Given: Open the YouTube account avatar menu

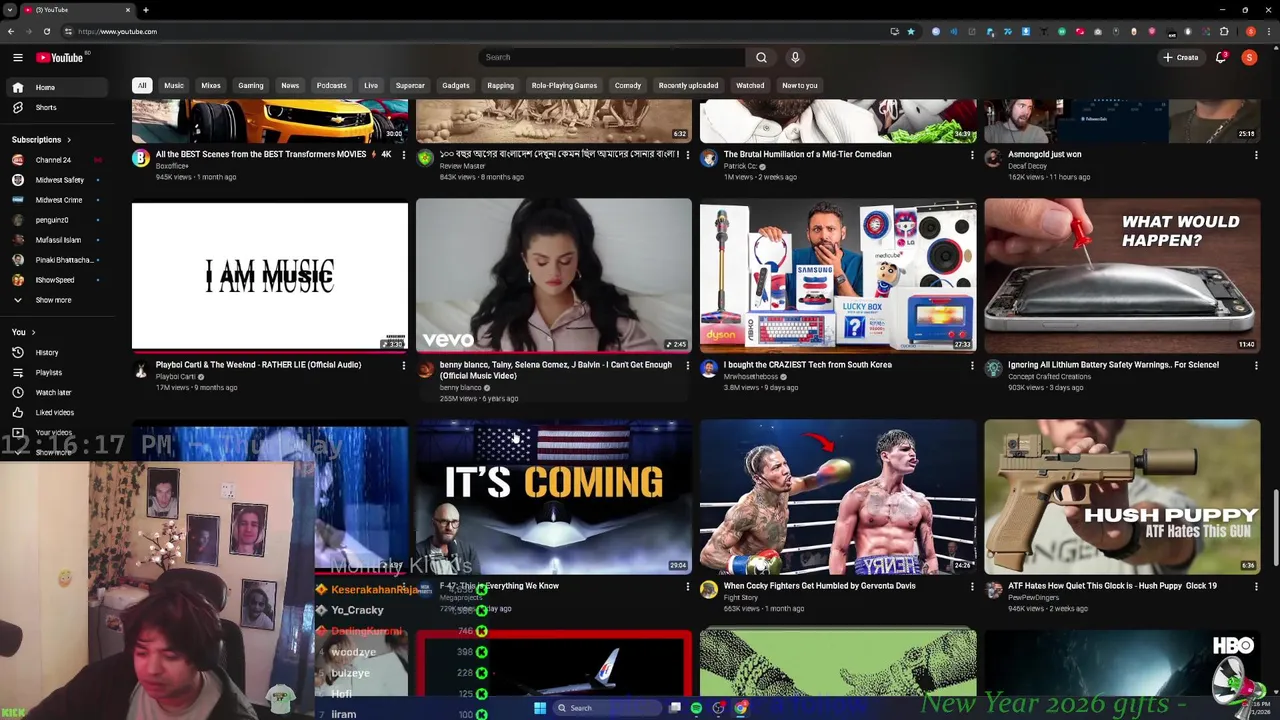Looking at the screenshot, I should click(1249, 57).
